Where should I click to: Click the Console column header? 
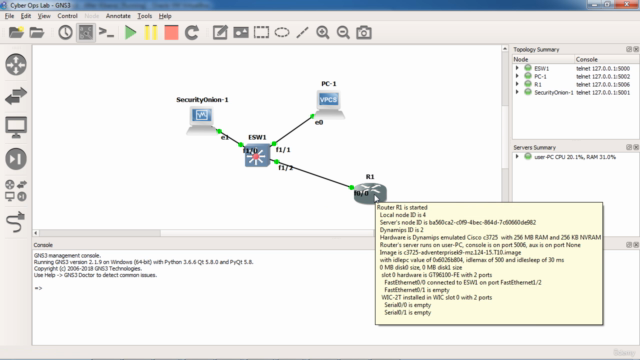(607, 59)
